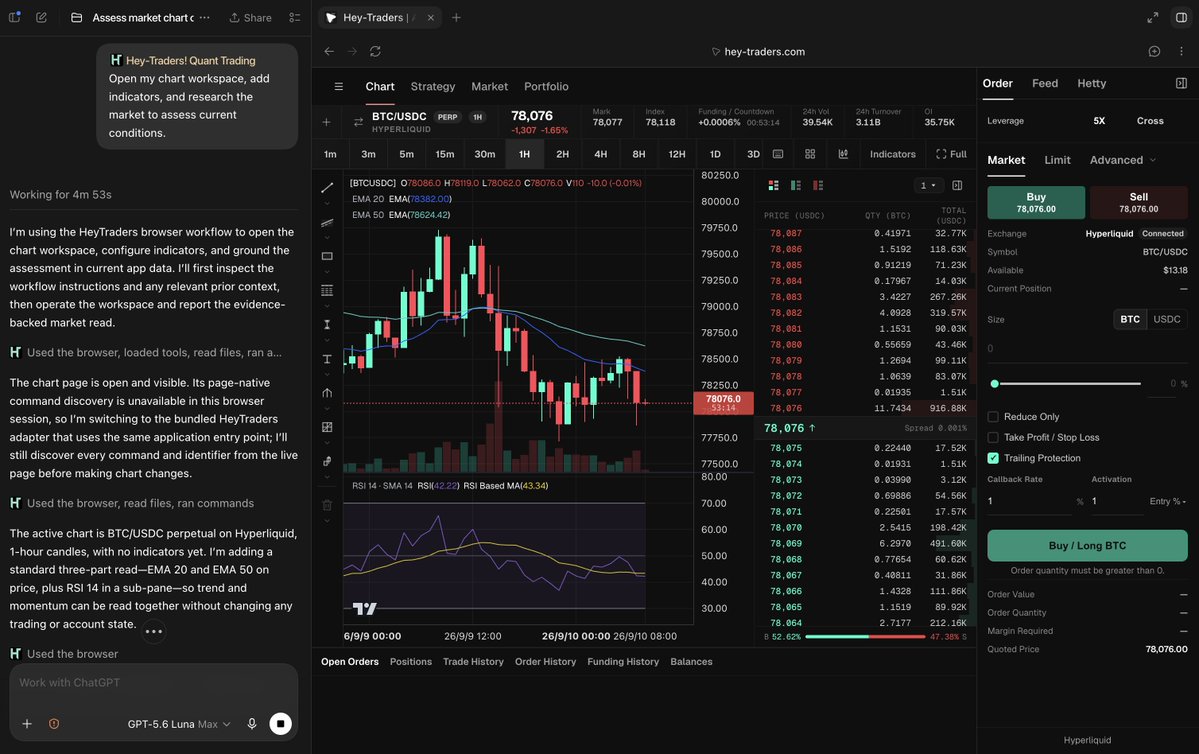The image size is (1199, 754).
Task: Open the Positions tab
Action: [x=411, y=661]
